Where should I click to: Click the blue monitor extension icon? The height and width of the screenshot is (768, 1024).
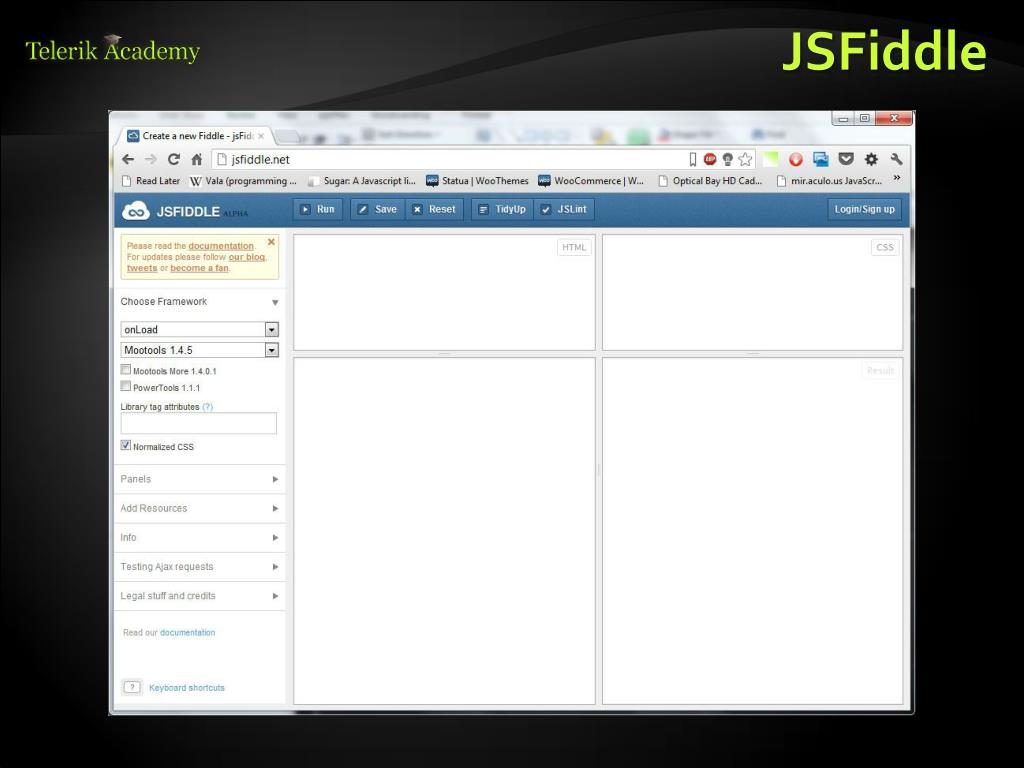(x=821, y=159)
